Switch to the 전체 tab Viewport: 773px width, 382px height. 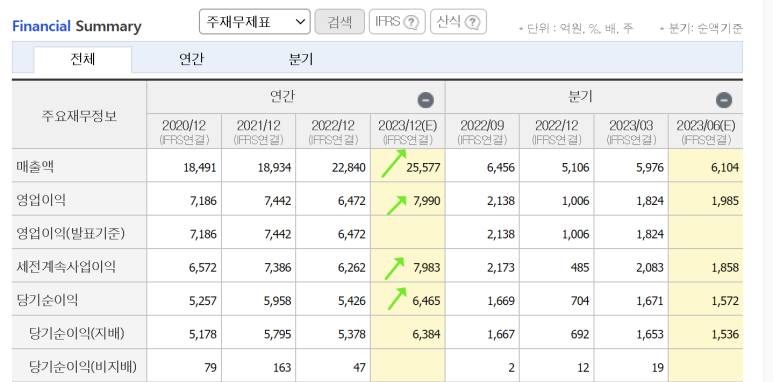click(x=83, y=60)
